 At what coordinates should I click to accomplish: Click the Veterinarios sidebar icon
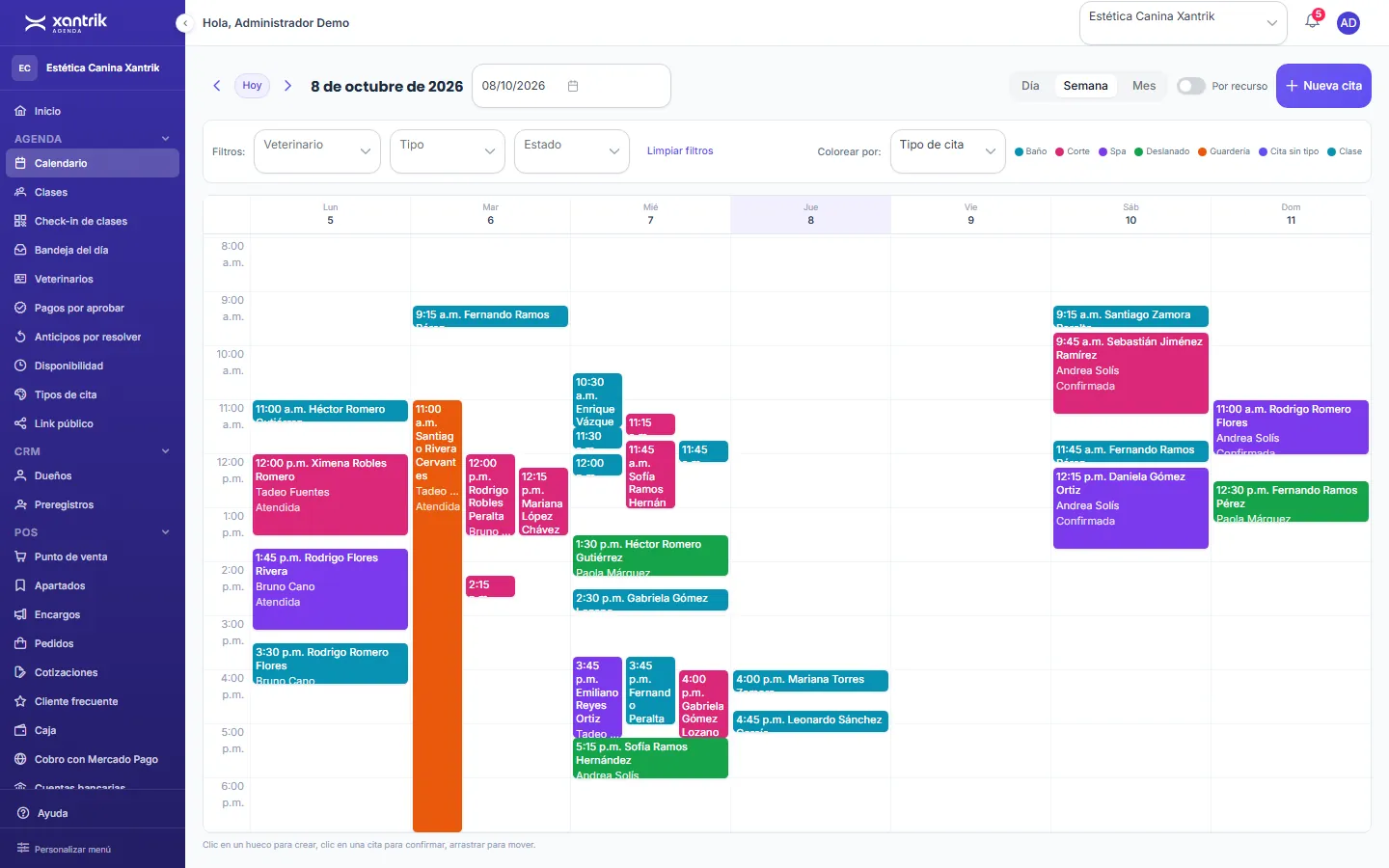coord(20,279)
